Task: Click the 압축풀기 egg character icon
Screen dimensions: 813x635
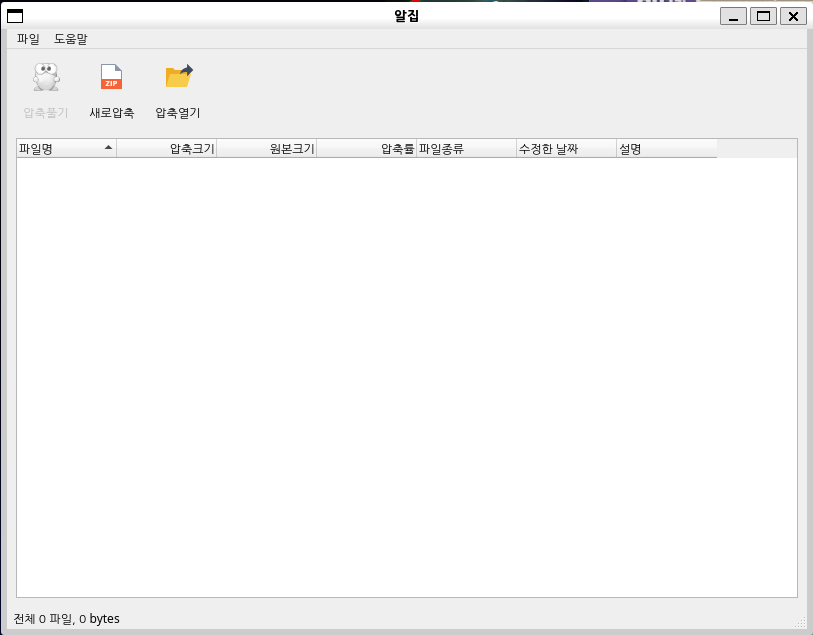Action: point(46,77)
